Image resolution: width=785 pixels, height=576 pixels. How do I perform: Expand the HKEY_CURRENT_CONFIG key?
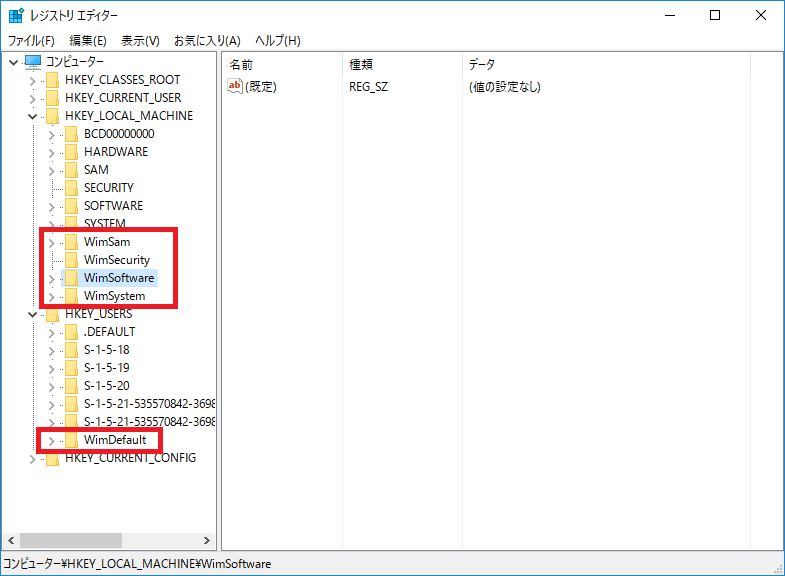click(x=33, y=459)
